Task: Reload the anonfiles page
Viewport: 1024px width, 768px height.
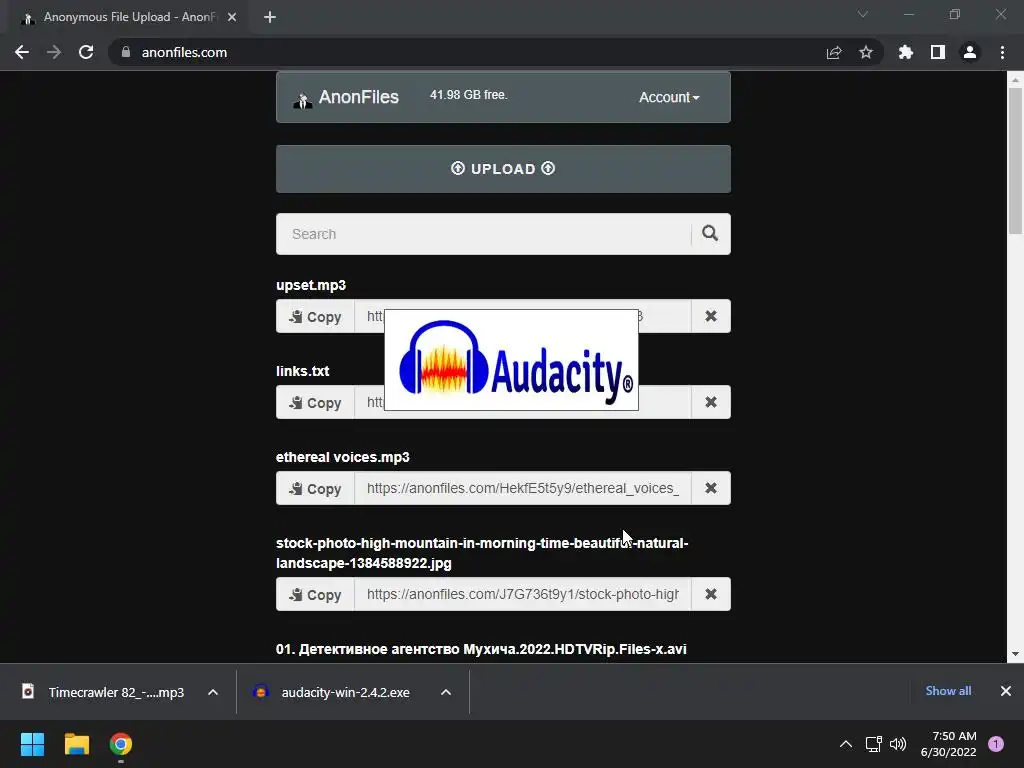Action: pyautogui.click(x=86, y=52)
